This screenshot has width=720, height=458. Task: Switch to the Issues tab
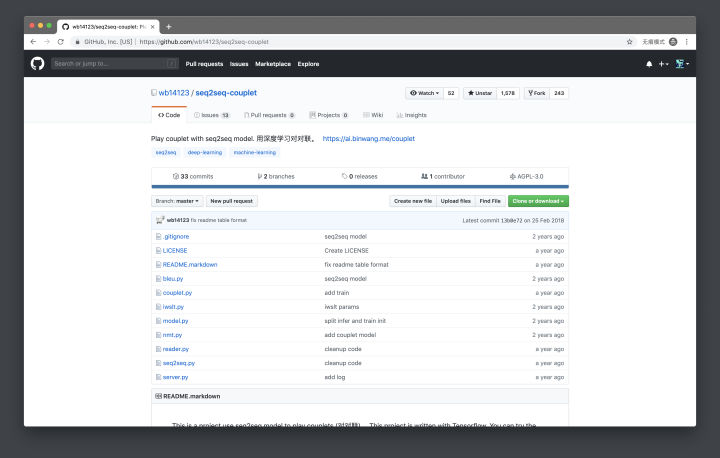(212, 115)
